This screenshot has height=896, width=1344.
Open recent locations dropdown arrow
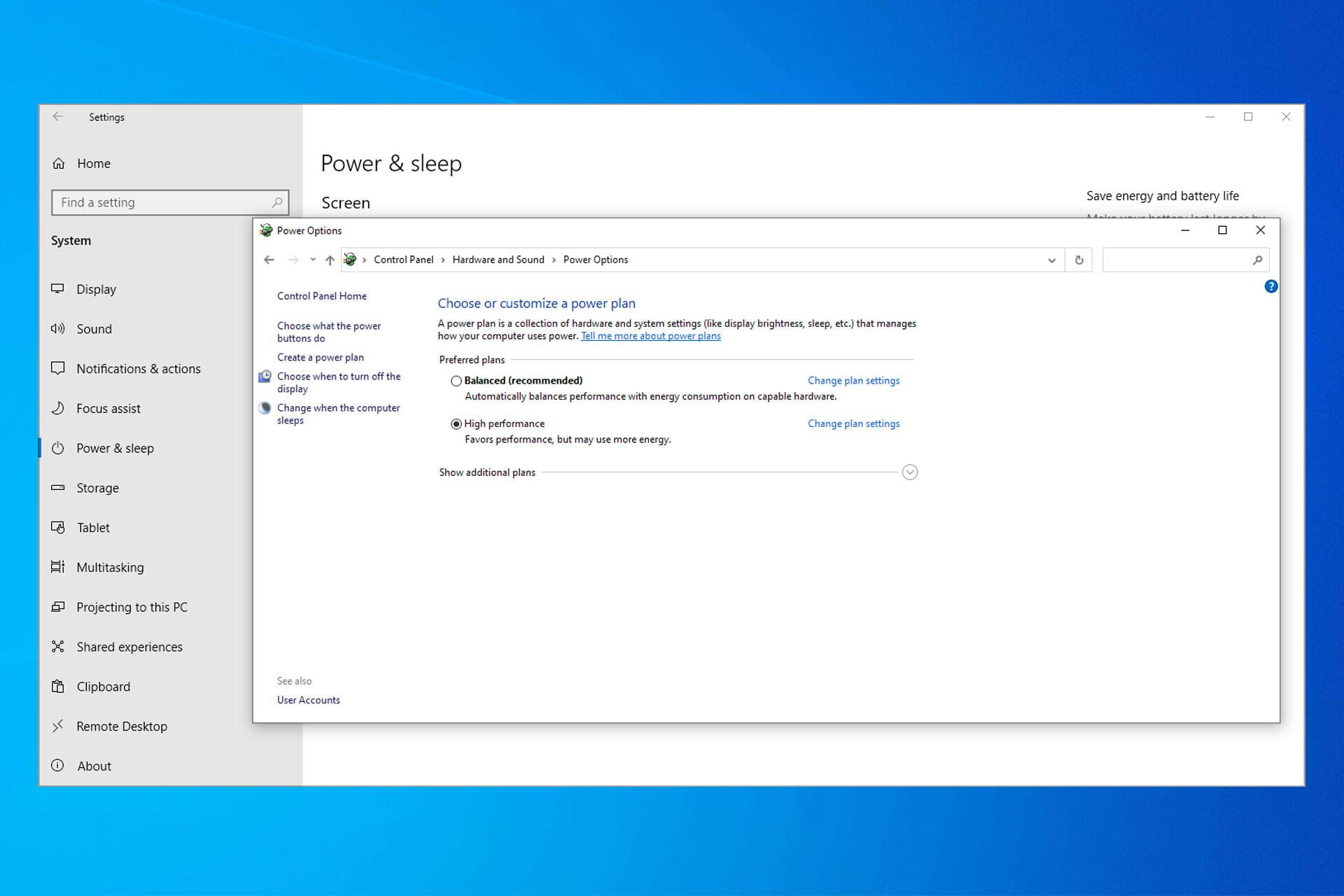(x=313, y=260)
